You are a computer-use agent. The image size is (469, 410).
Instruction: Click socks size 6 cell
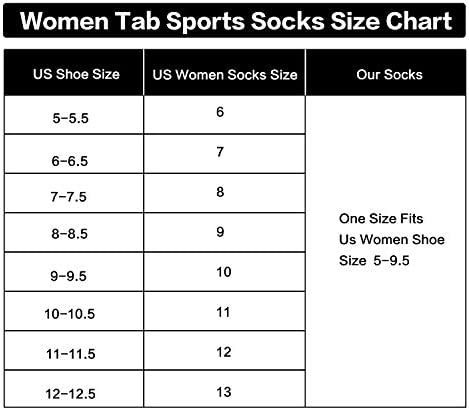click(x=225, y=115)
